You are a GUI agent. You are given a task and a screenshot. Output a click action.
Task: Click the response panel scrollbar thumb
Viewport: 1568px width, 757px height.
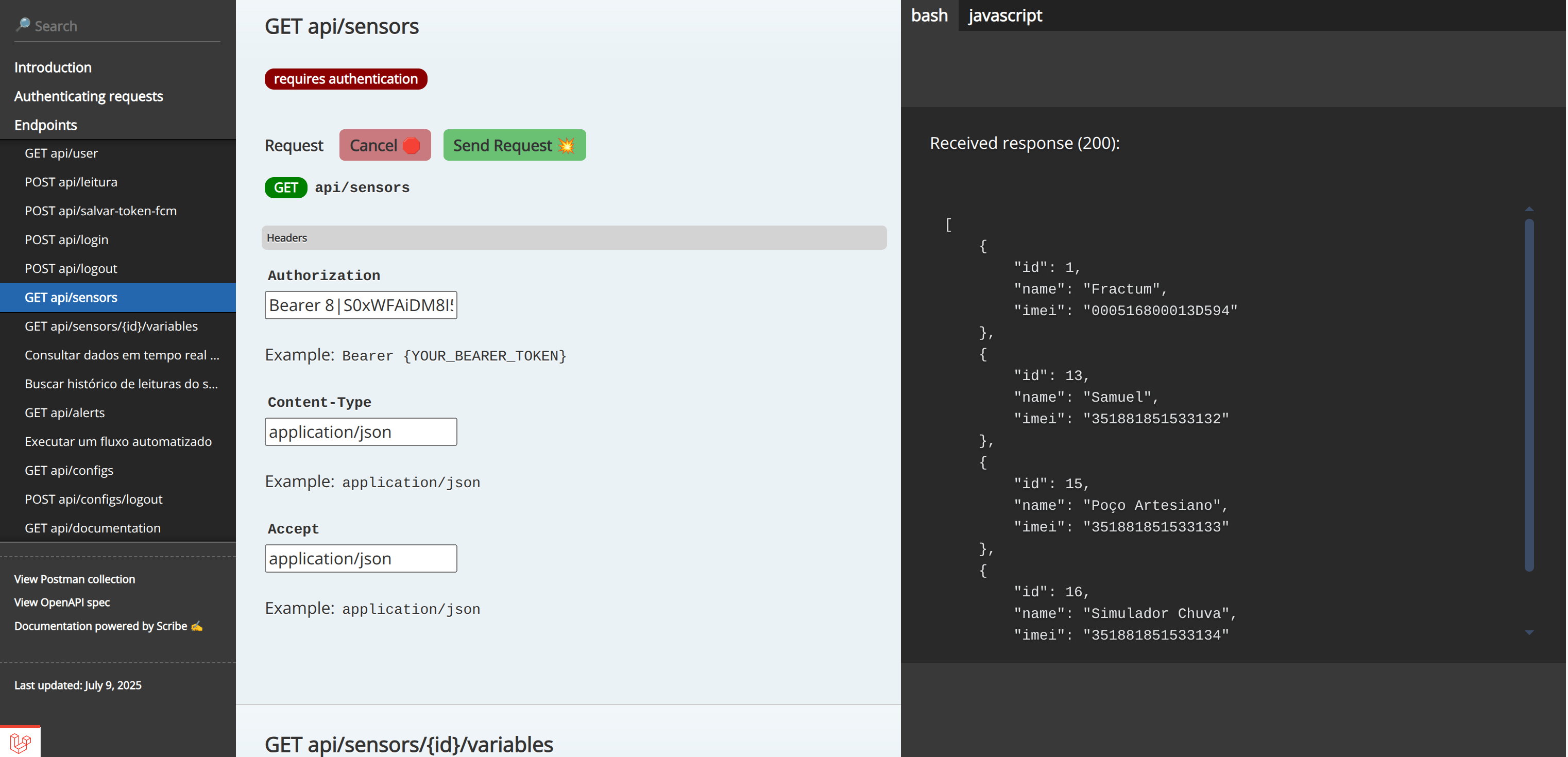1528,395
